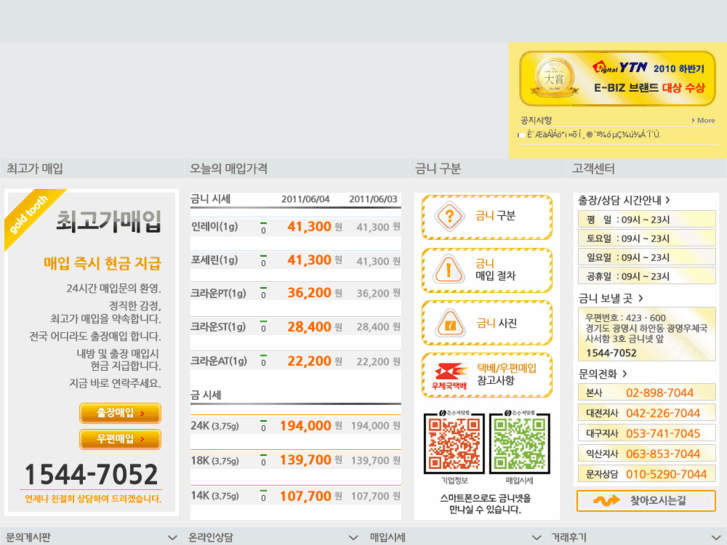This screenshot has height=545, width=727.
Task: Expand the 거래후기 panel chevron
Action: (x=716, y=538)
